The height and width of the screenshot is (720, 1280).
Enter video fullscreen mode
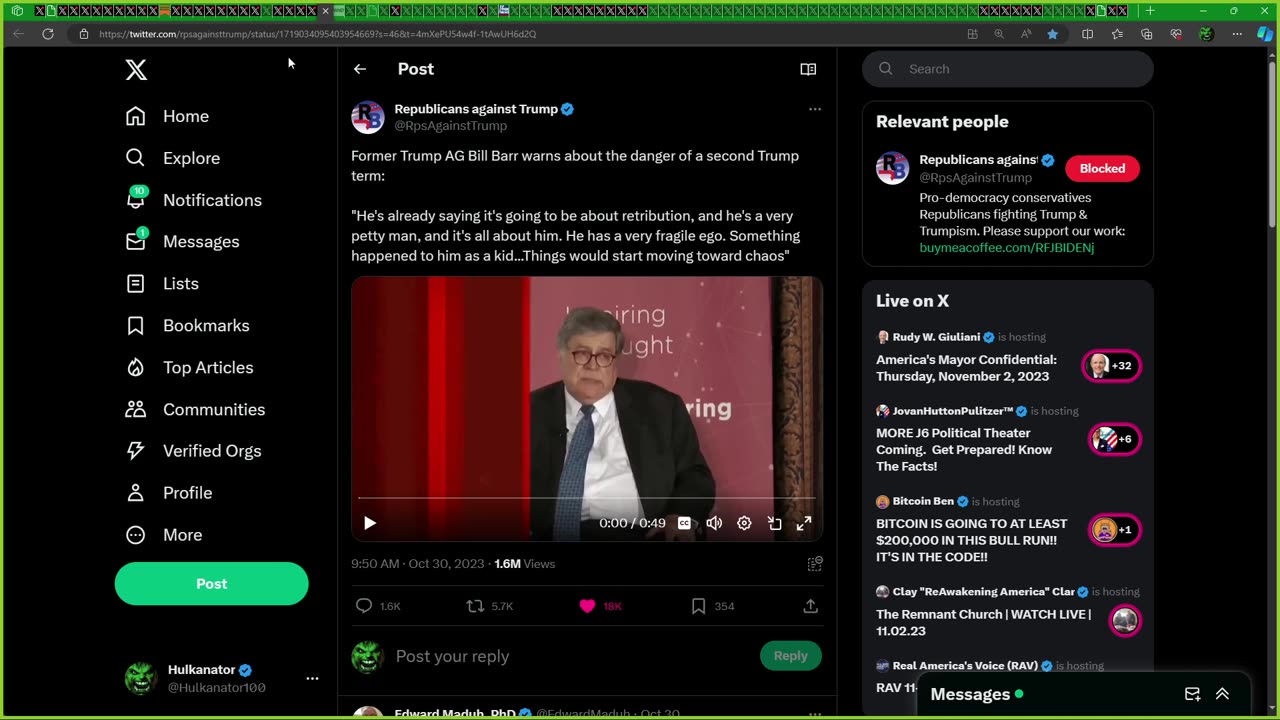[804, 523]
